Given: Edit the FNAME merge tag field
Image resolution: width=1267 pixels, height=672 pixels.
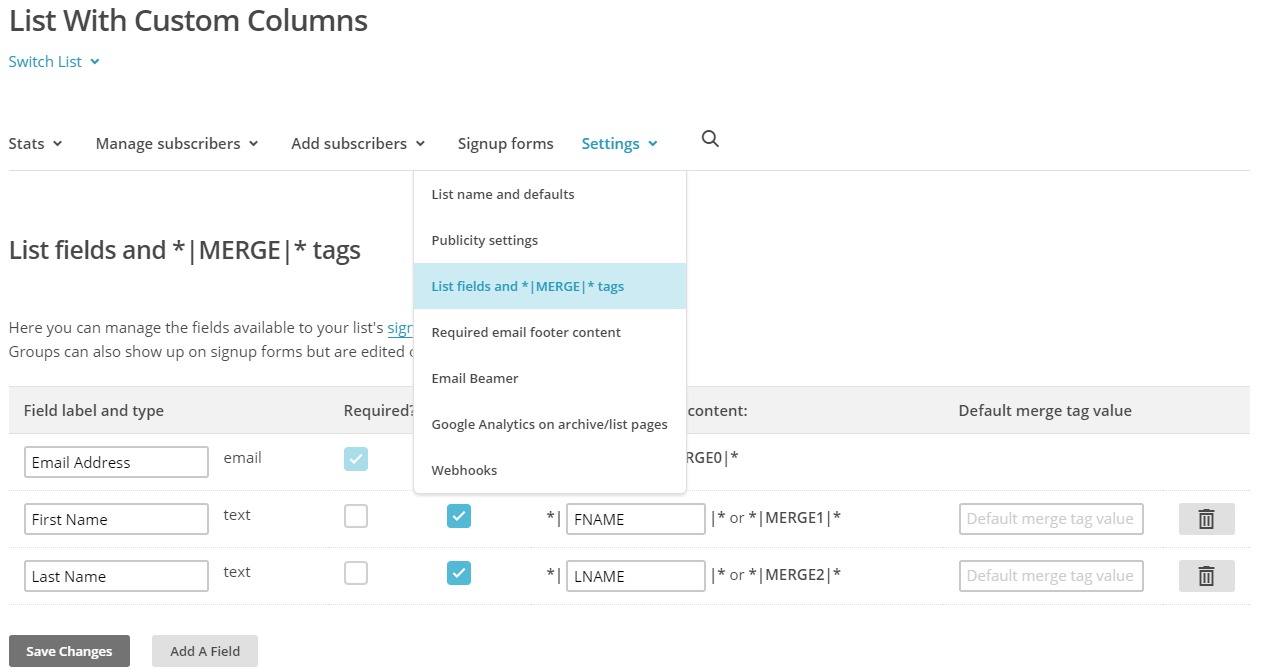Looking at the screenshot, I should click(x=636, y=519).
